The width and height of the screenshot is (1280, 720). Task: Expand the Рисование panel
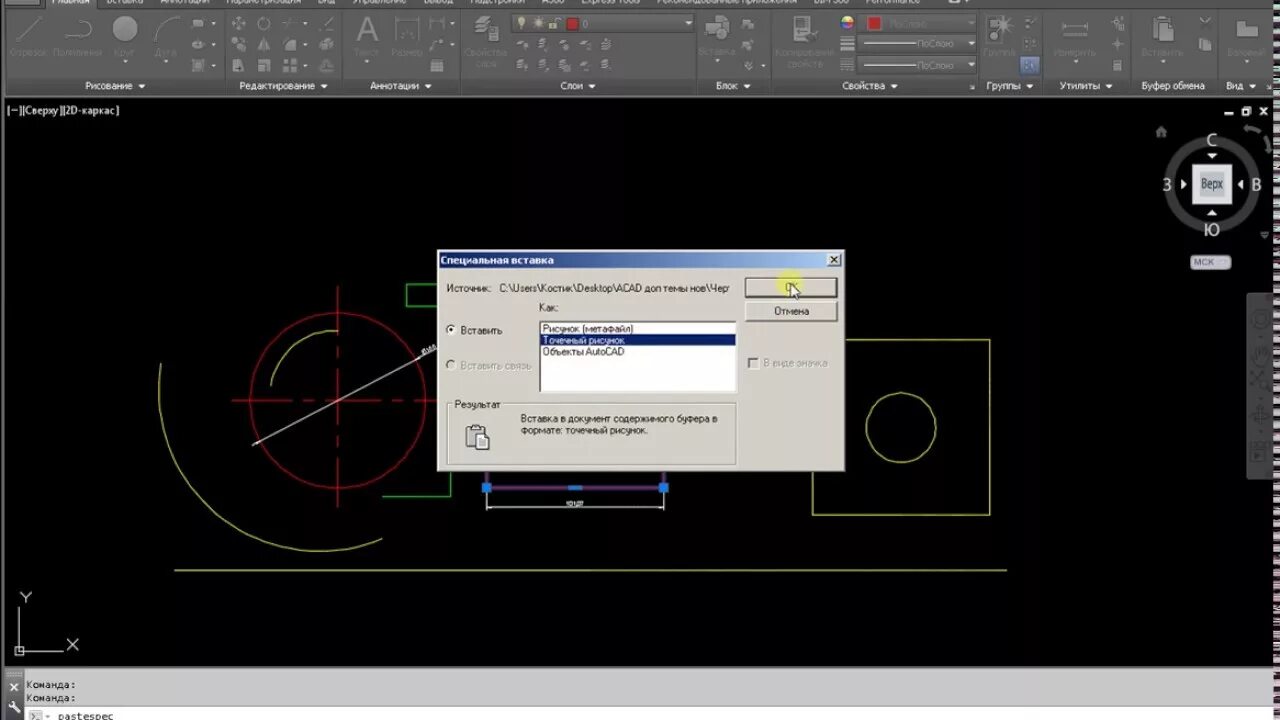point(115,86)
